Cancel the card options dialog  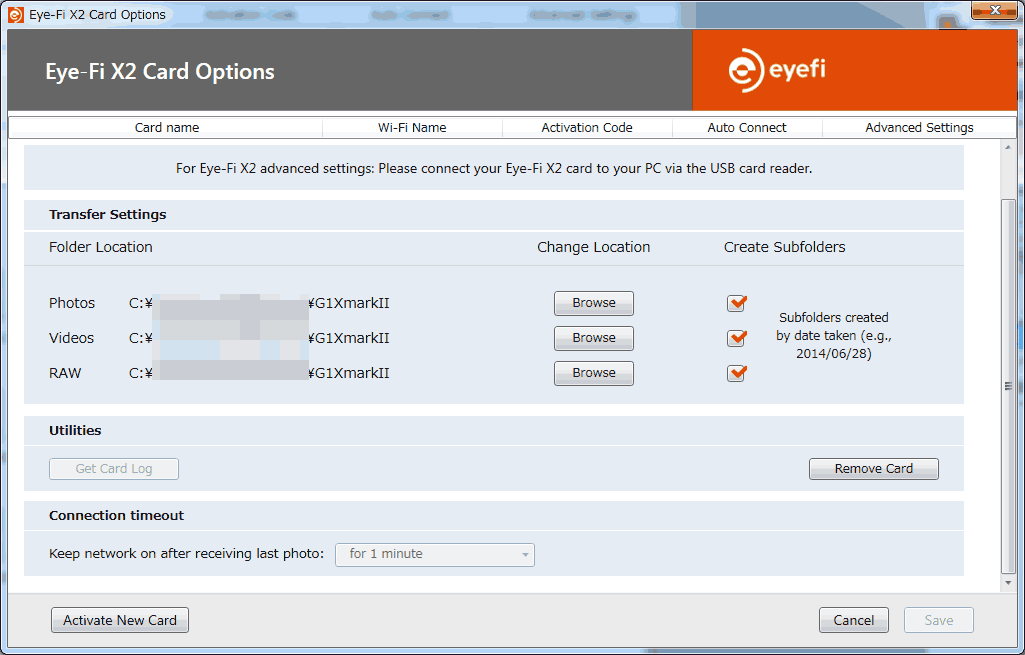pyautogui.click(x=853, y=620)
